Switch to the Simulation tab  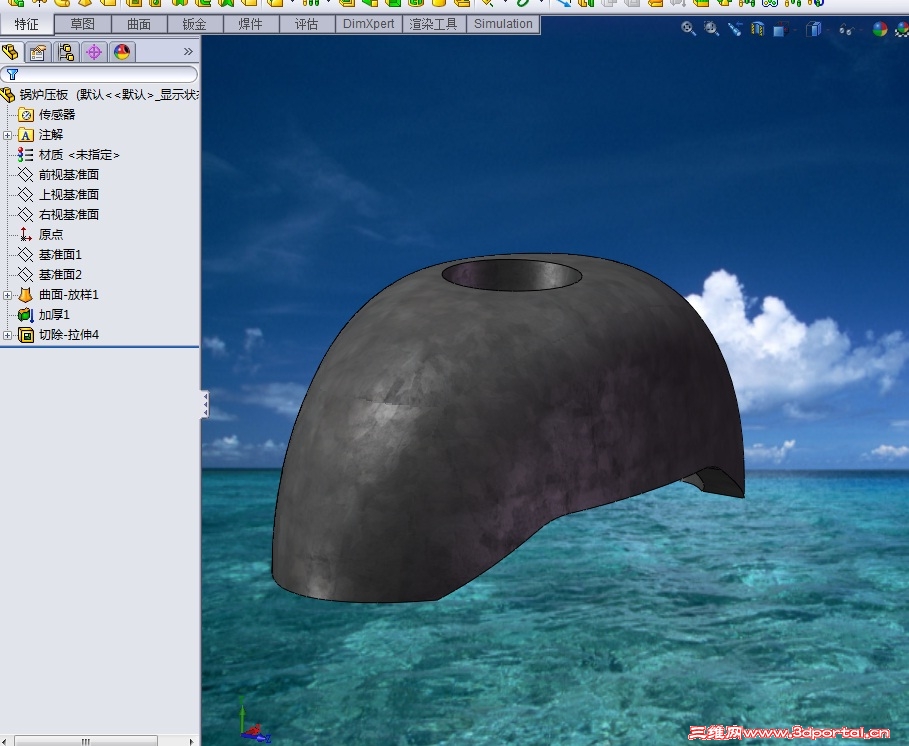pyautogui.click(x=503, y=24)
